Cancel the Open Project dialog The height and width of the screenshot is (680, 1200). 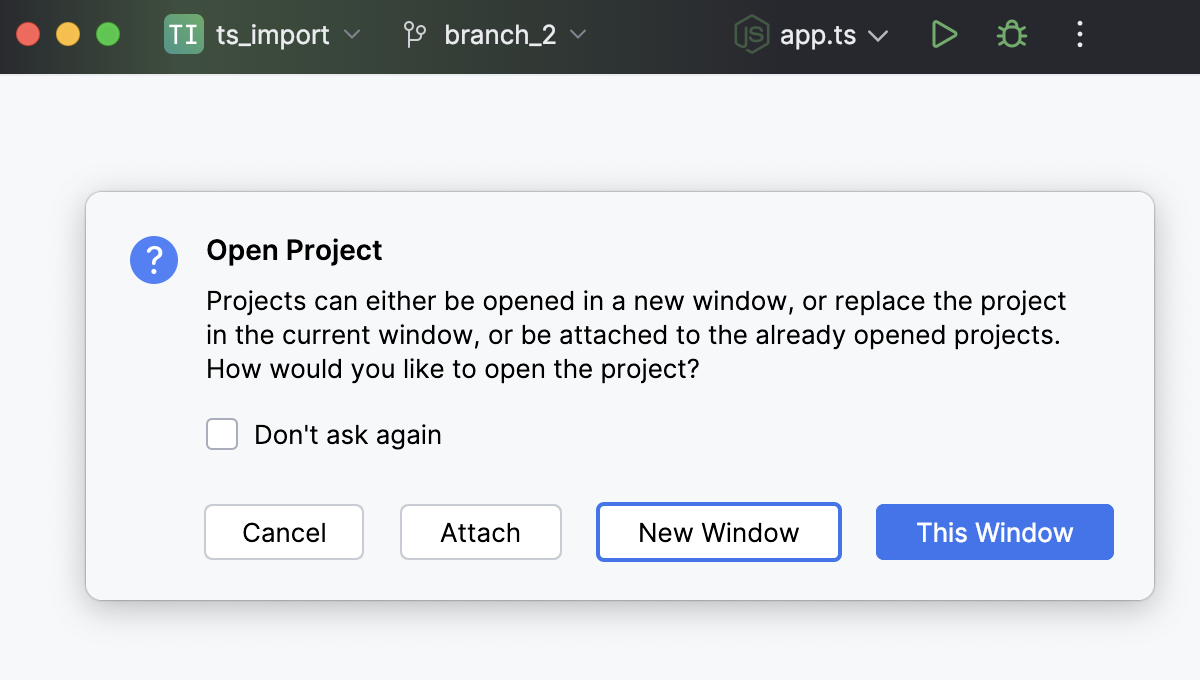pos(284,532)
